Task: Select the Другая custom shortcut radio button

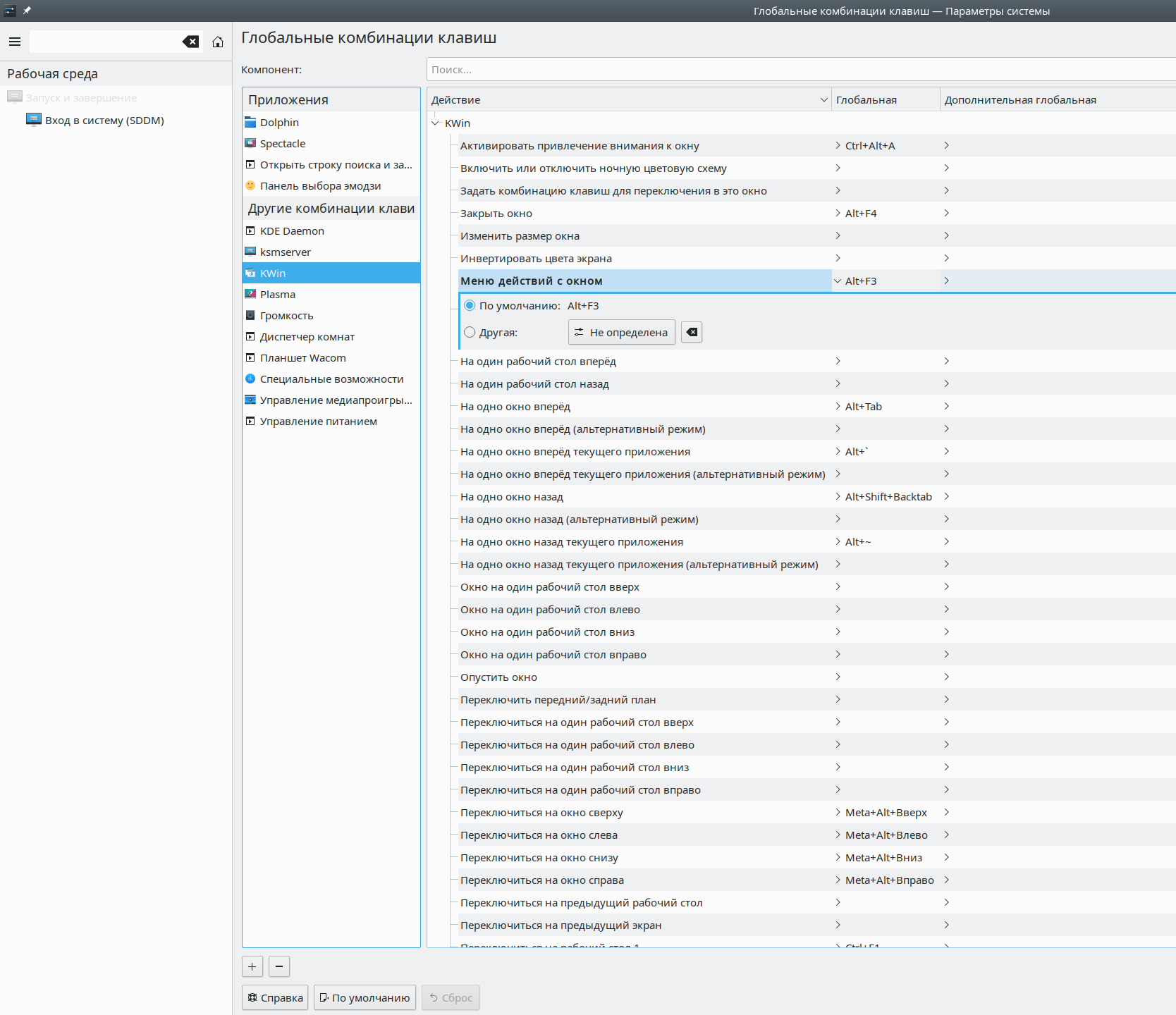Action: coord(470,332)
